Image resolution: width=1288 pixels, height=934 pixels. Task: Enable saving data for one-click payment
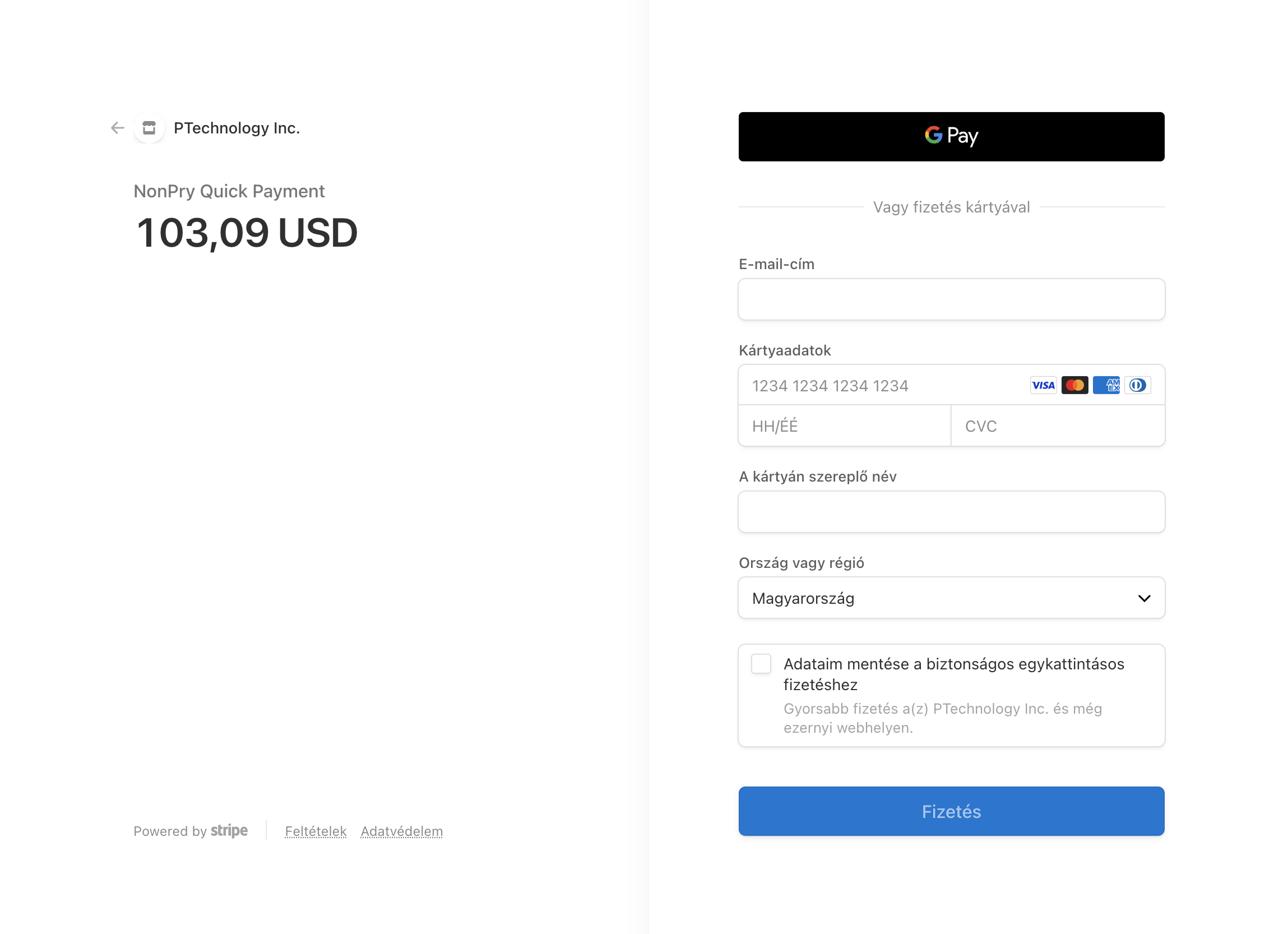tap(761, 664)
